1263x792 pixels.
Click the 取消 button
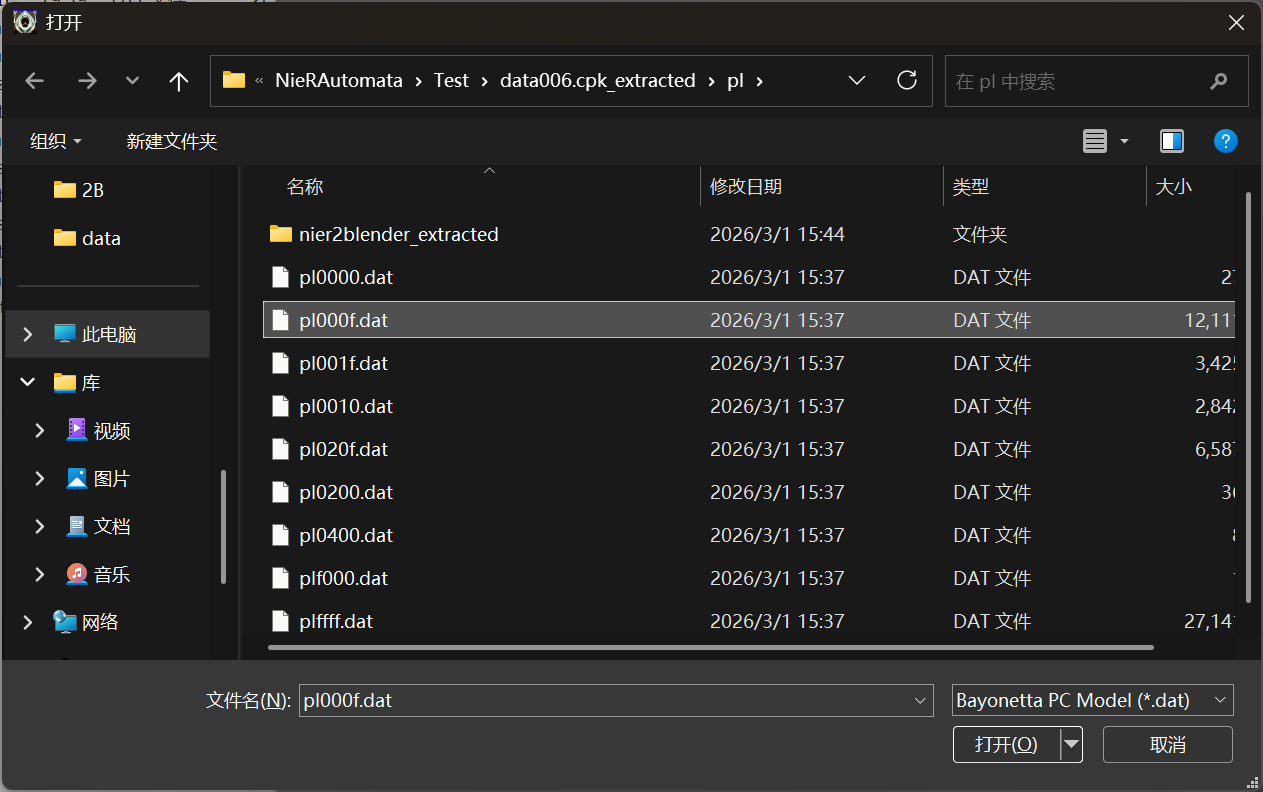tap(1167, 744)
